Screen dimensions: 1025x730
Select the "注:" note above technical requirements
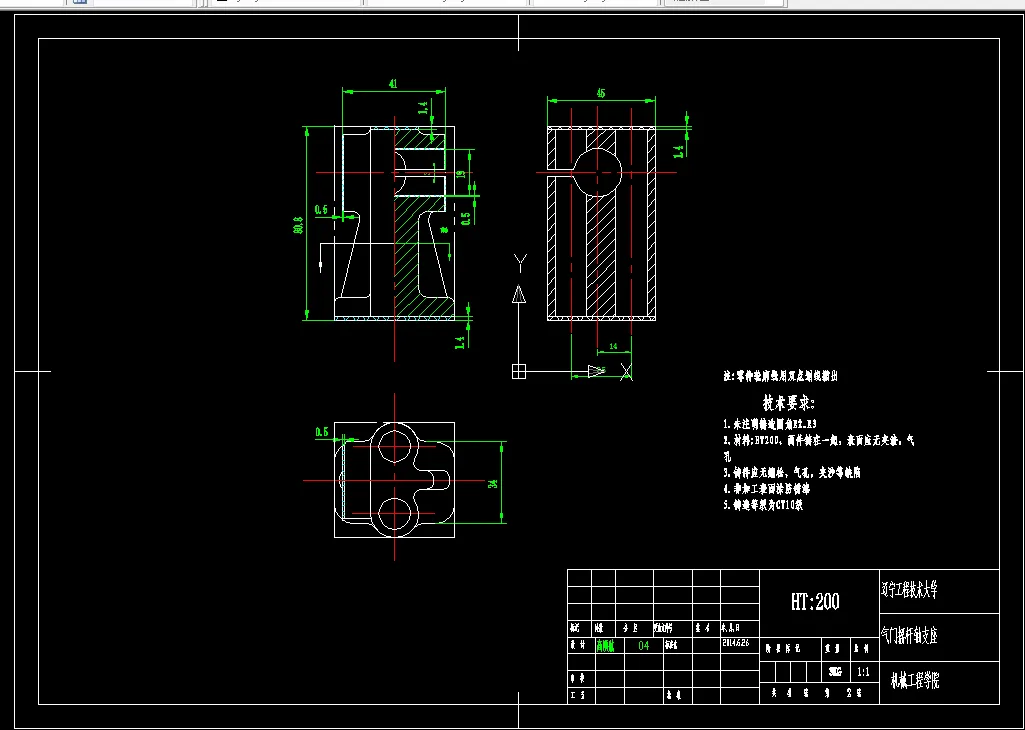coord(781,376)
